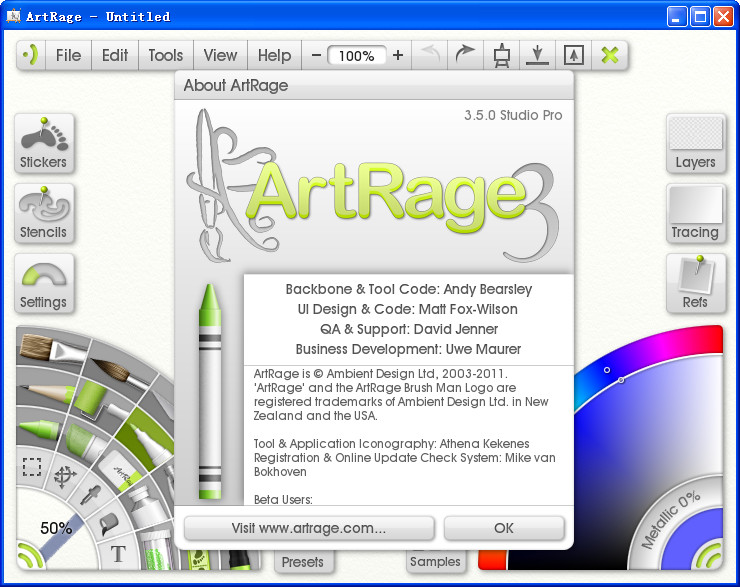Open the Settings panel

(x=44, y=284)
